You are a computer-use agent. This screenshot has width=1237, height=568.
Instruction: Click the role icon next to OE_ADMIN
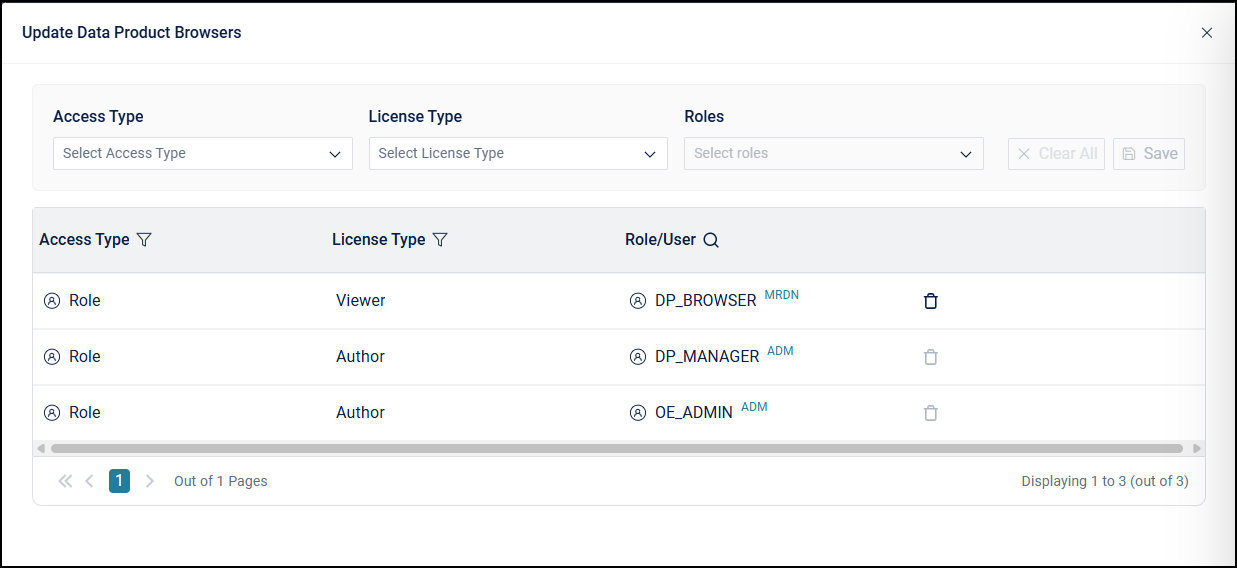point(638,413)
